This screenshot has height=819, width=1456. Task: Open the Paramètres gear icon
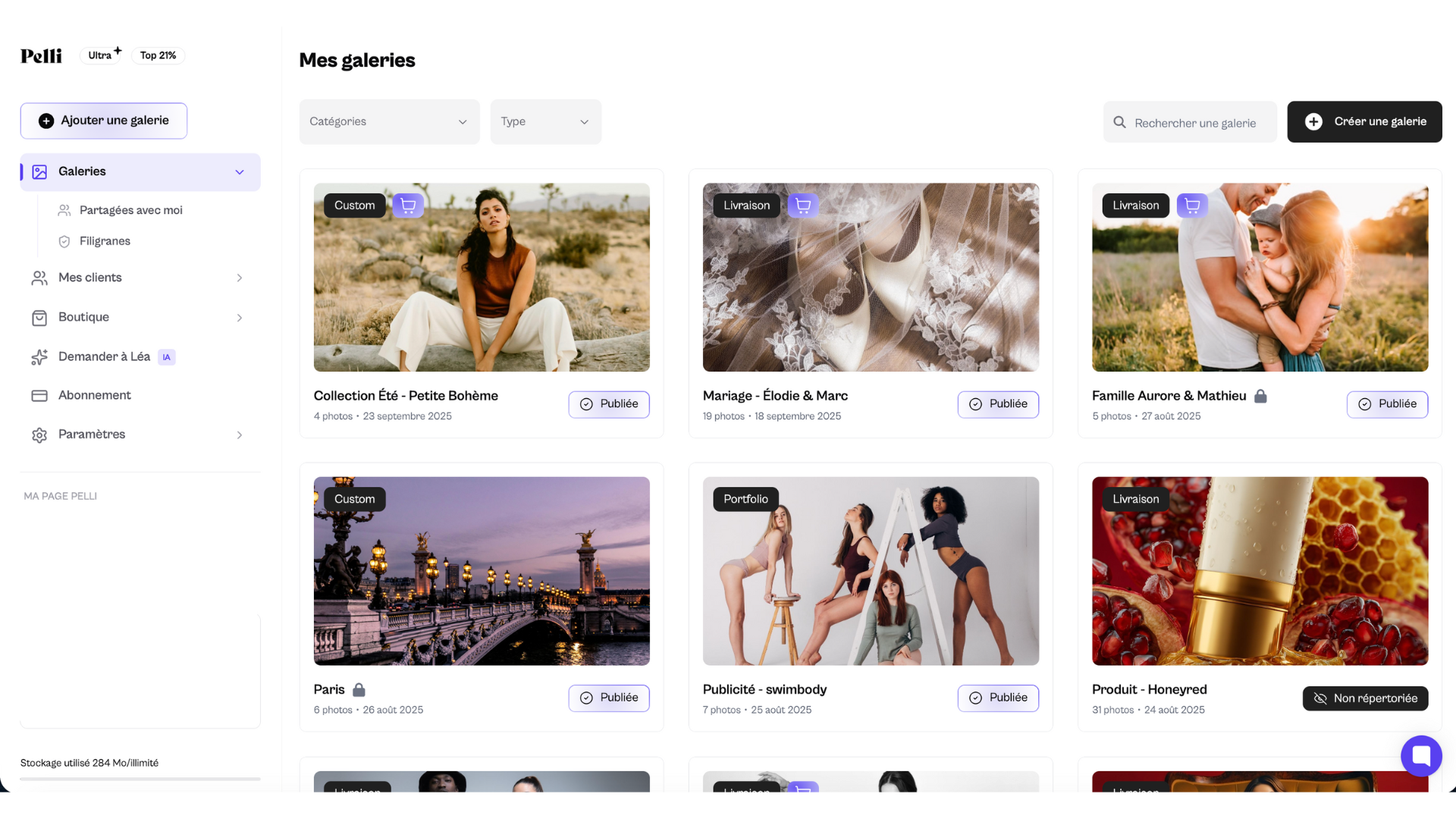pos(39,435)
